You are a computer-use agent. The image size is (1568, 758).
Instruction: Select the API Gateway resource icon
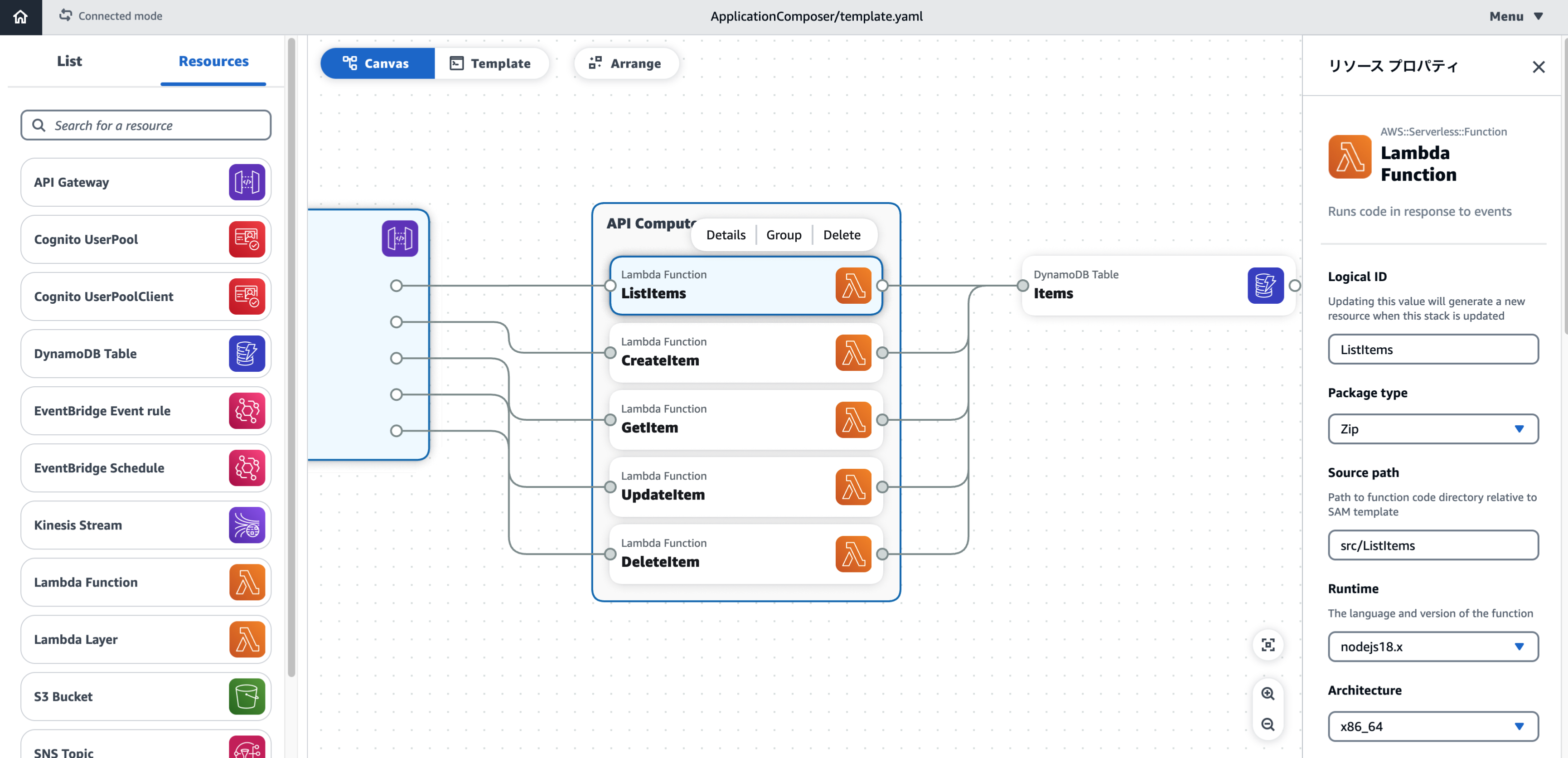coord(247,182)
